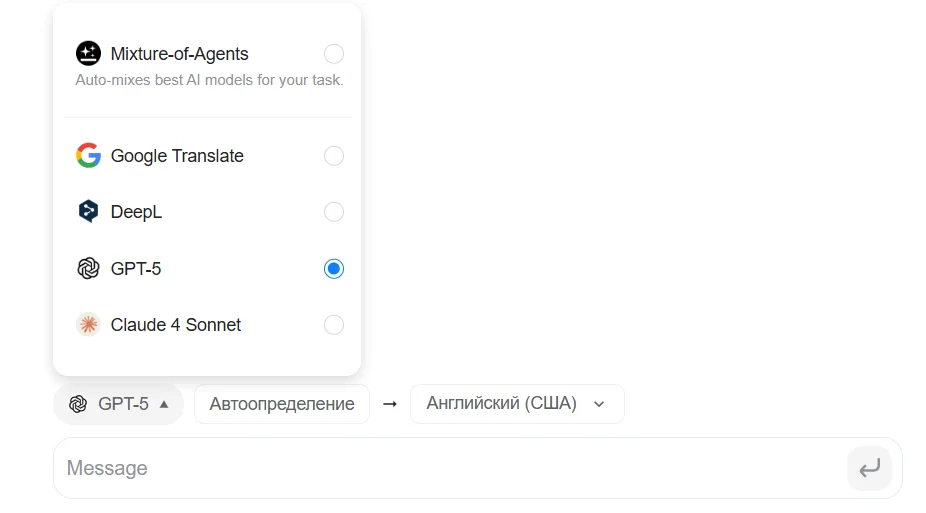Choose the DeepL radio button

pos(334,212)
